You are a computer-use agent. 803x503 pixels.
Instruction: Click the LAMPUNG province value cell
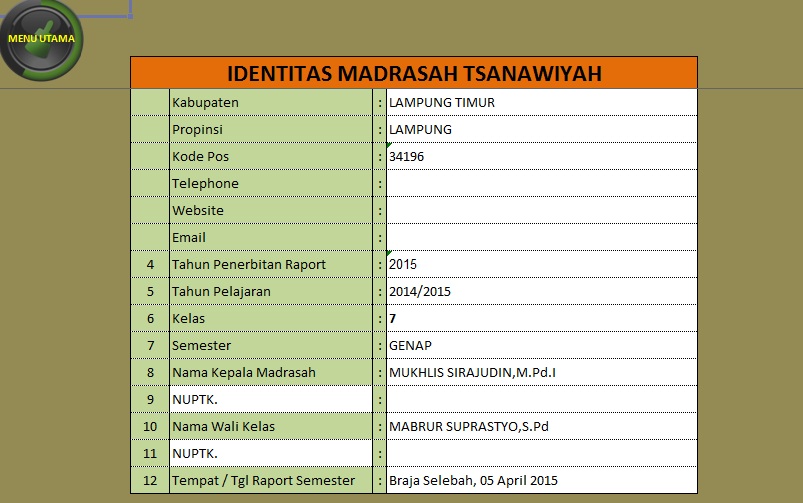pos(542,130)
